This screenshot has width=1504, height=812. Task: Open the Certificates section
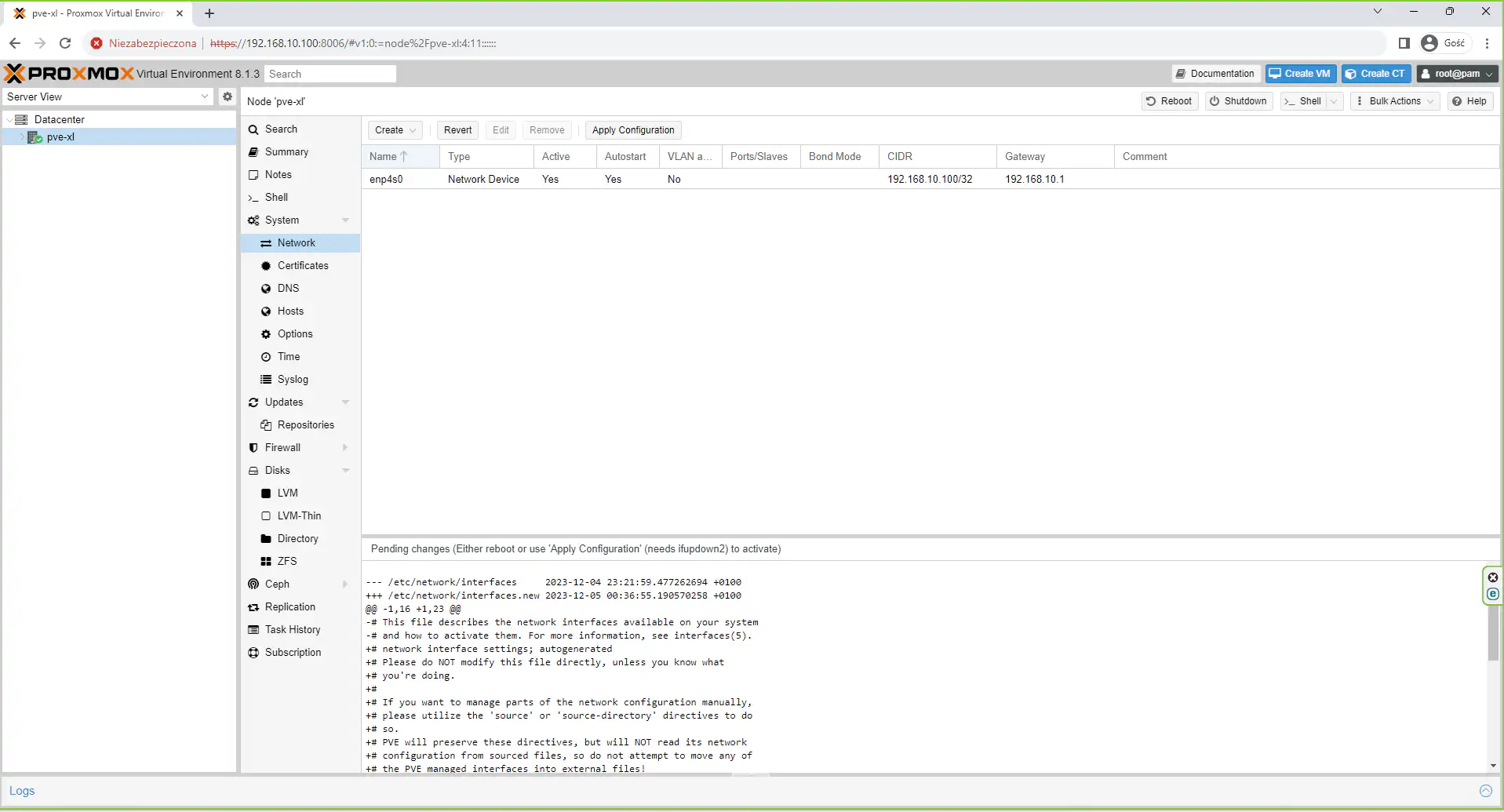pos(302,266)
